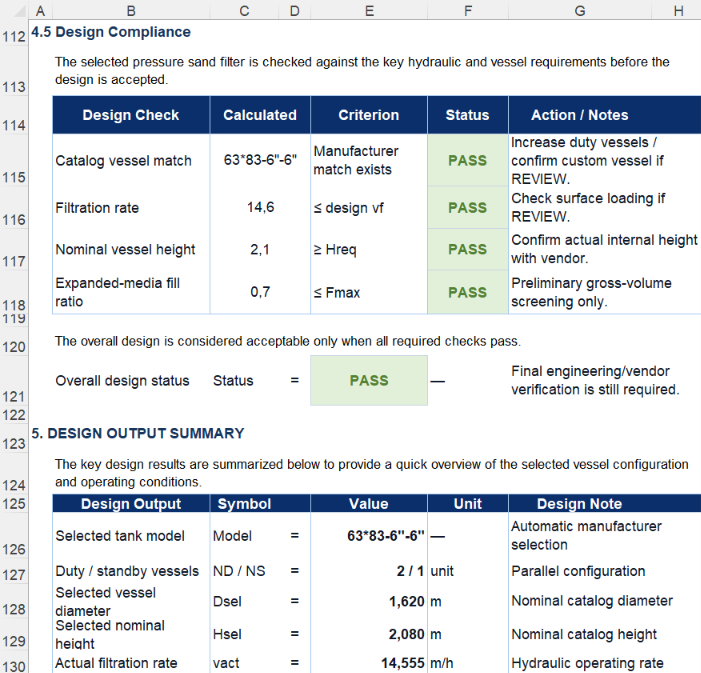Click the select-all corner triangle
701x673 pixels.
pos(20,10)
